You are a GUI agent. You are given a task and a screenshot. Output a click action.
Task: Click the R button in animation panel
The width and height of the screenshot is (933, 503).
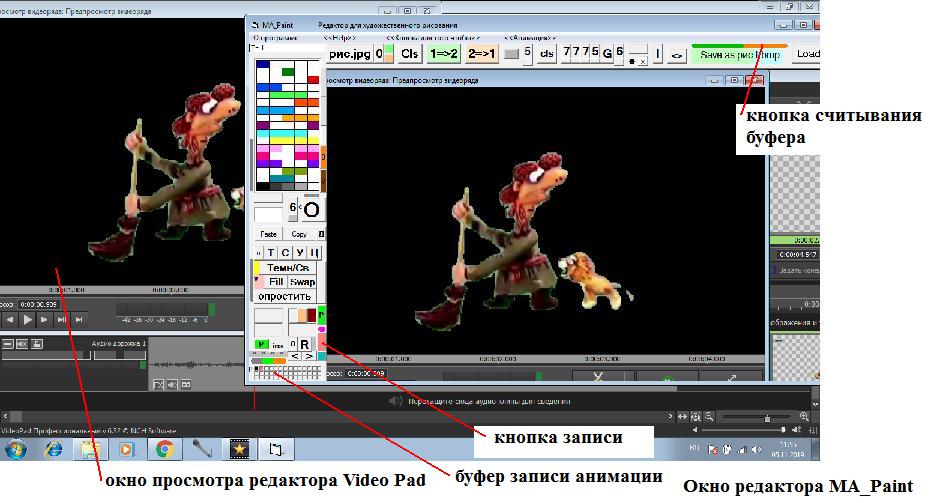[x=305, y=344]
